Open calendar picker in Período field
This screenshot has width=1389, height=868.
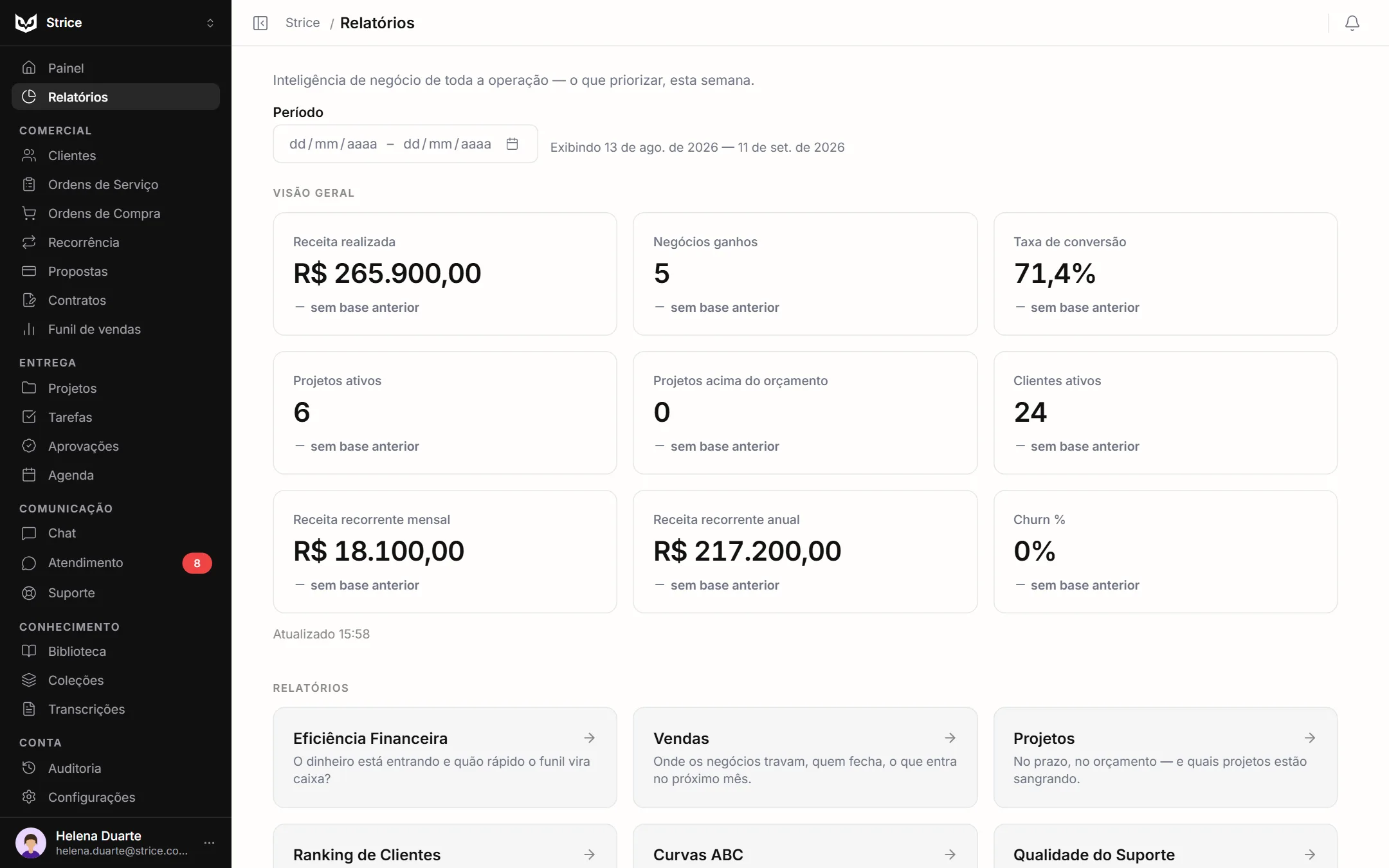click(x=512, y=143)
